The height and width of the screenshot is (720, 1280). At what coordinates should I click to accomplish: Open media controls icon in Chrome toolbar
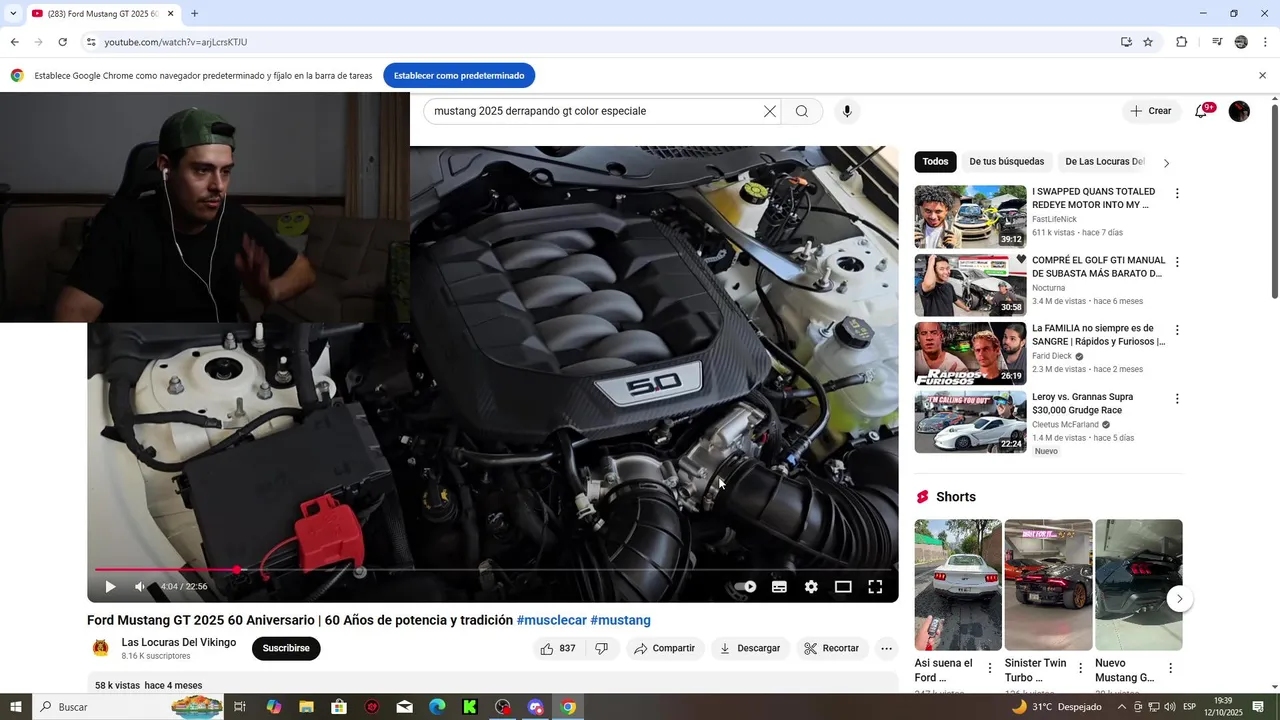tap(1216, 42)
